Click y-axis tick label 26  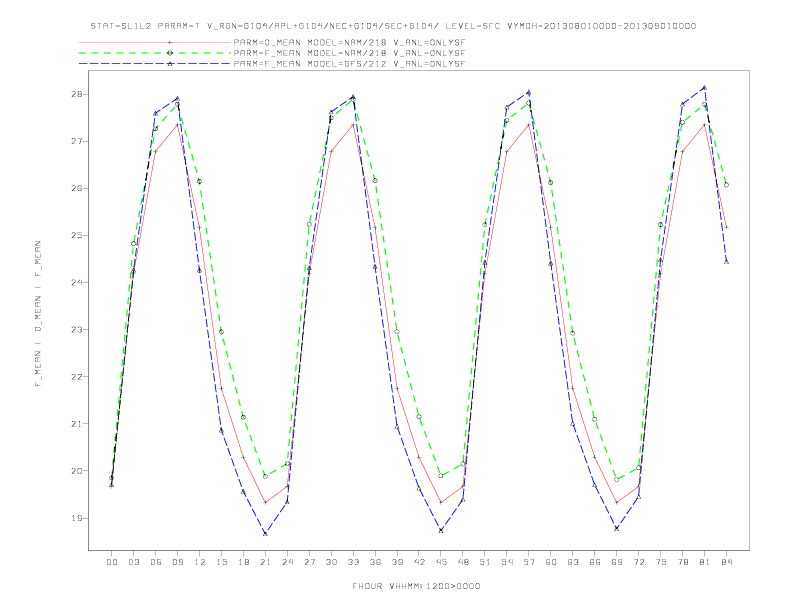coord(77,188)
